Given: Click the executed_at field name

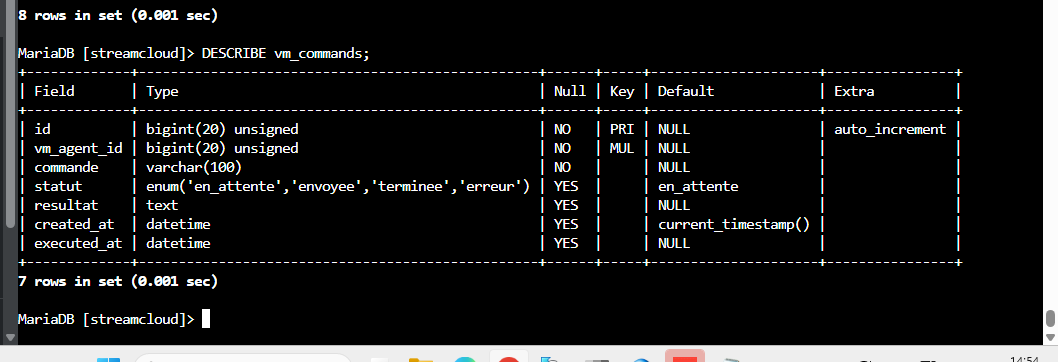Looking at the screenshot, I should pyautogui.click(x=78, y=242).
